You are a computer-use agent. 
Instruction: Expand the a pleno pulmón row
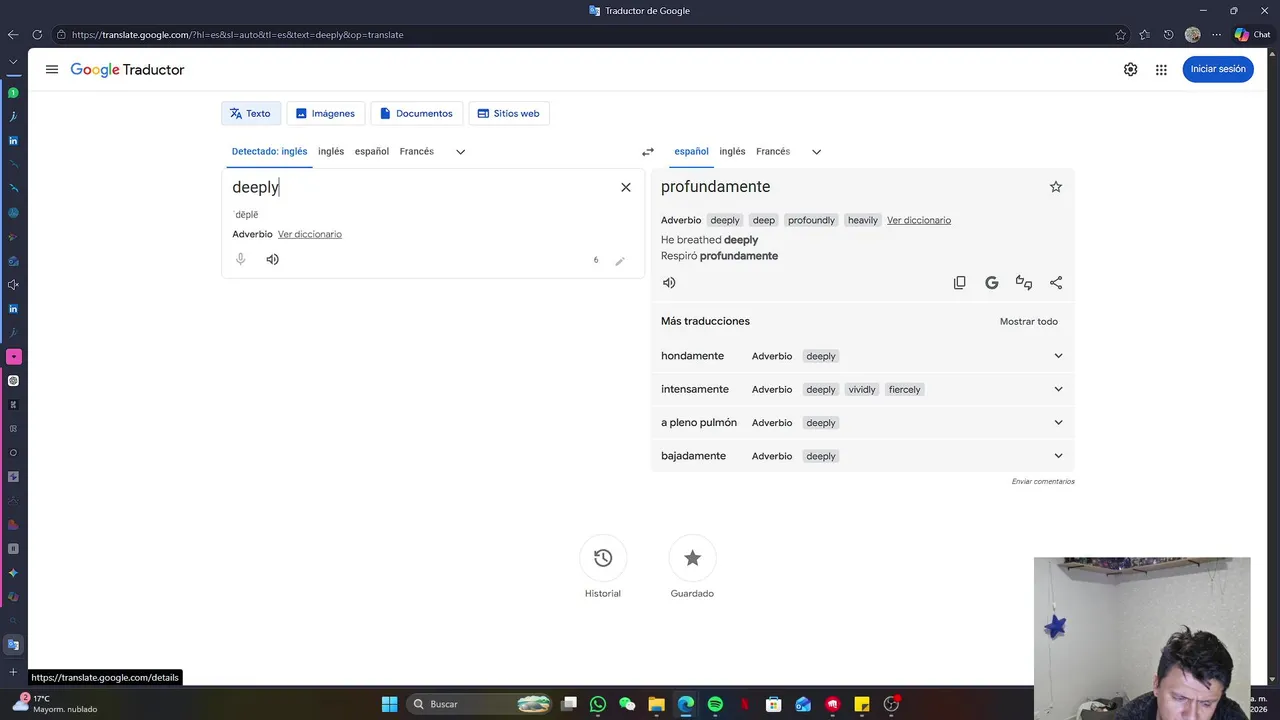[1058, 422]
